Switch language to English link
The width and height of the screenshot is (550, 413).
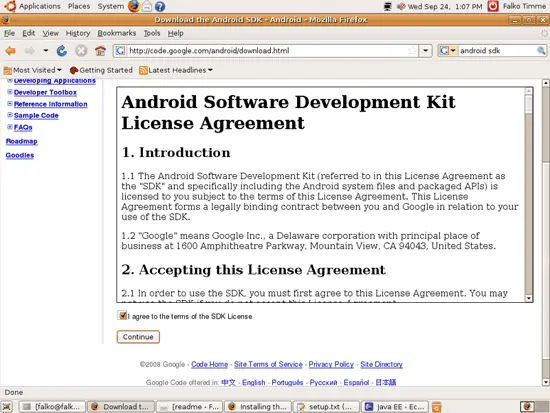point(254,382)
